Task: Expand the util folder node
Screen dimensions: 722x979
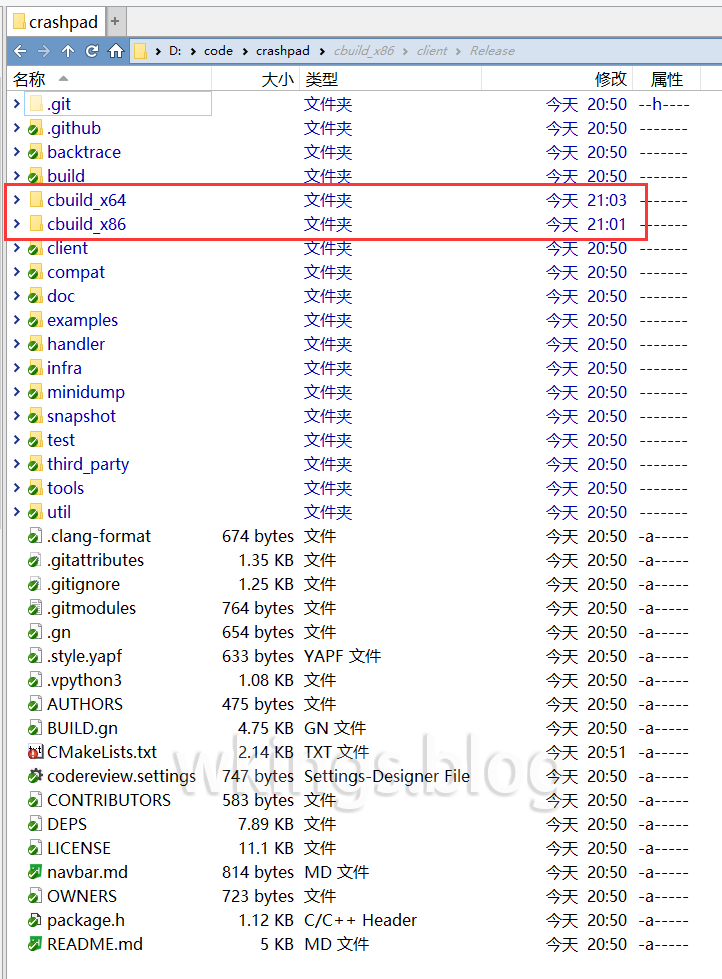Action: coord(16,512)
